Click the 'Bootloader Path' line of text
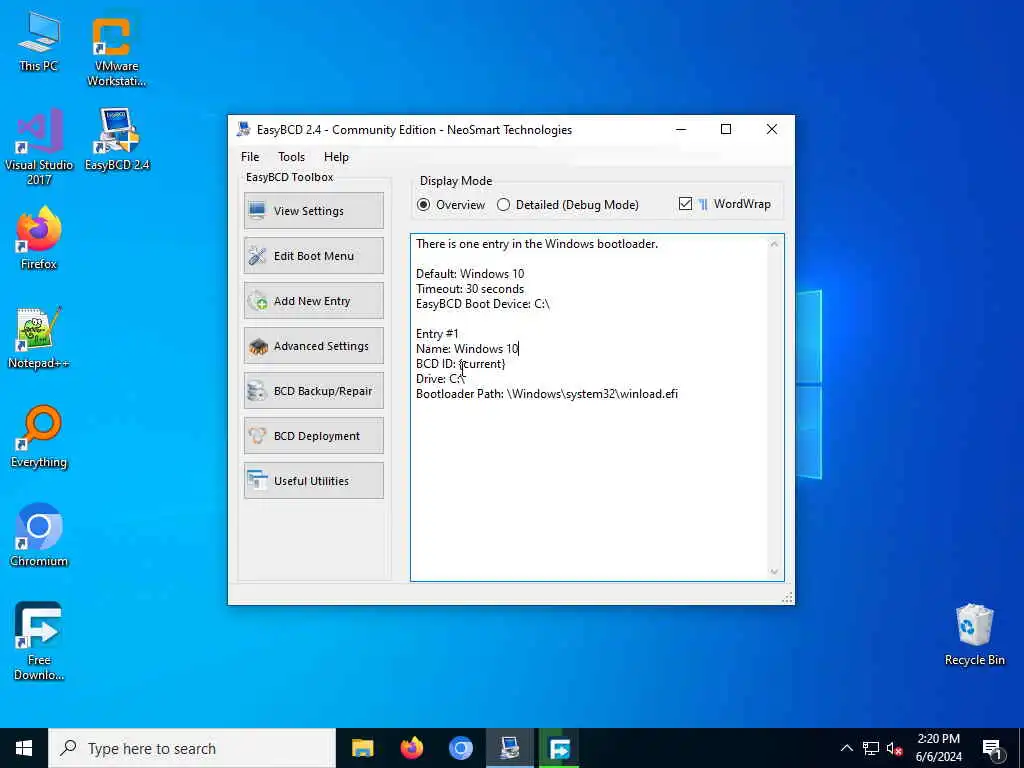Image resolution: width=1024 pixels, height=768 pixels. tap(547, 394)
